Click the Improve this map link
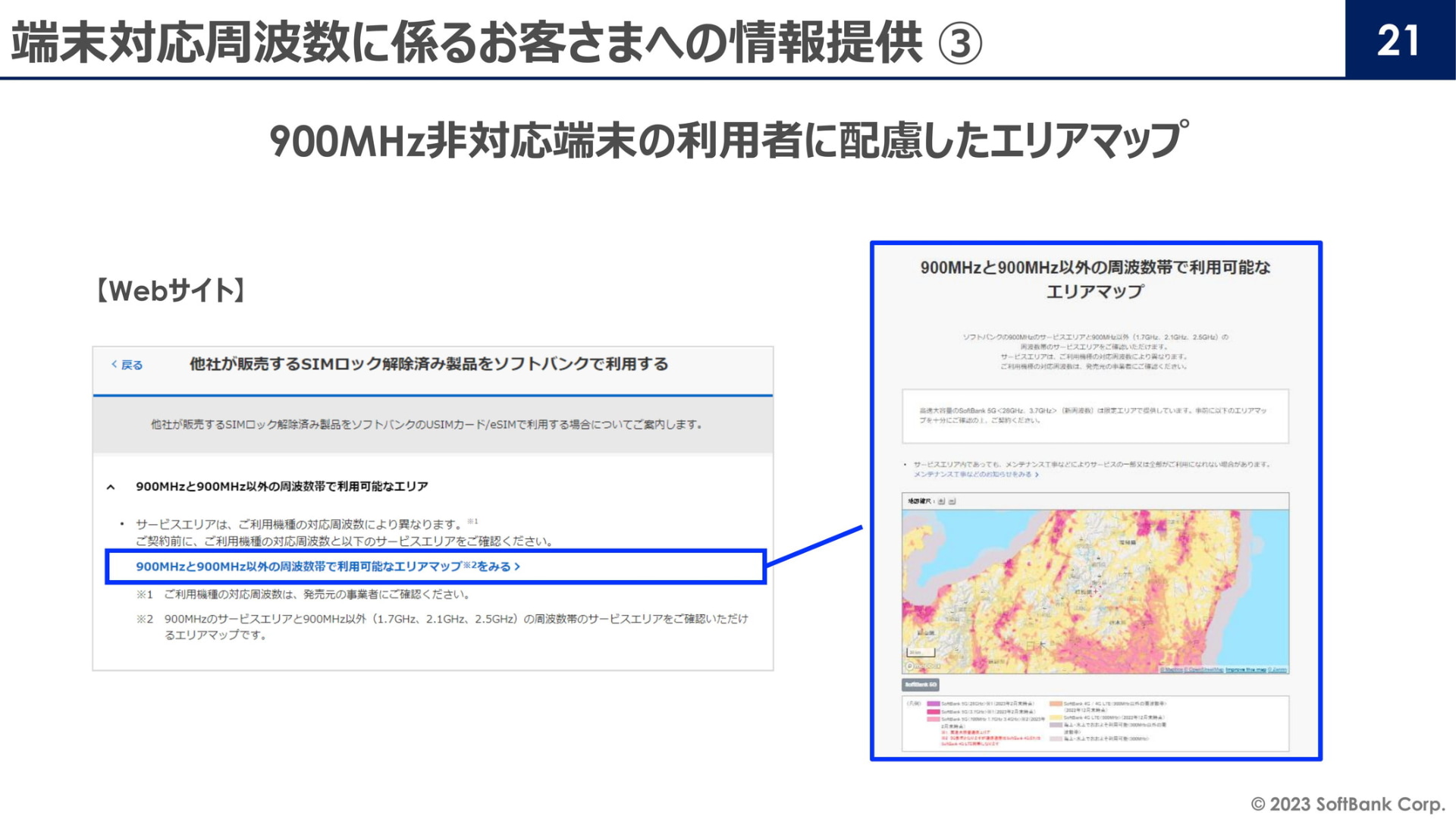 1245,670
